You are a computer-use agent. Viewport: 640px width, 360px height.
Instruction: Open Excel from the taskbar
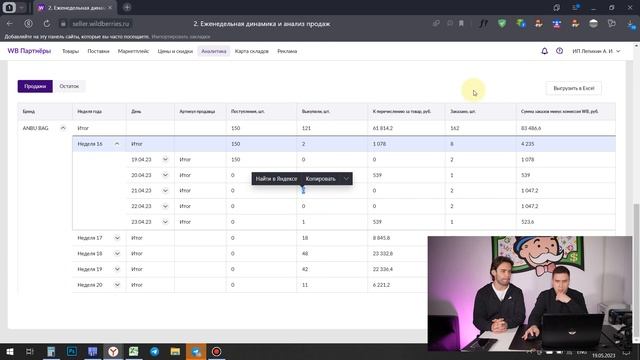click(133, 351)
